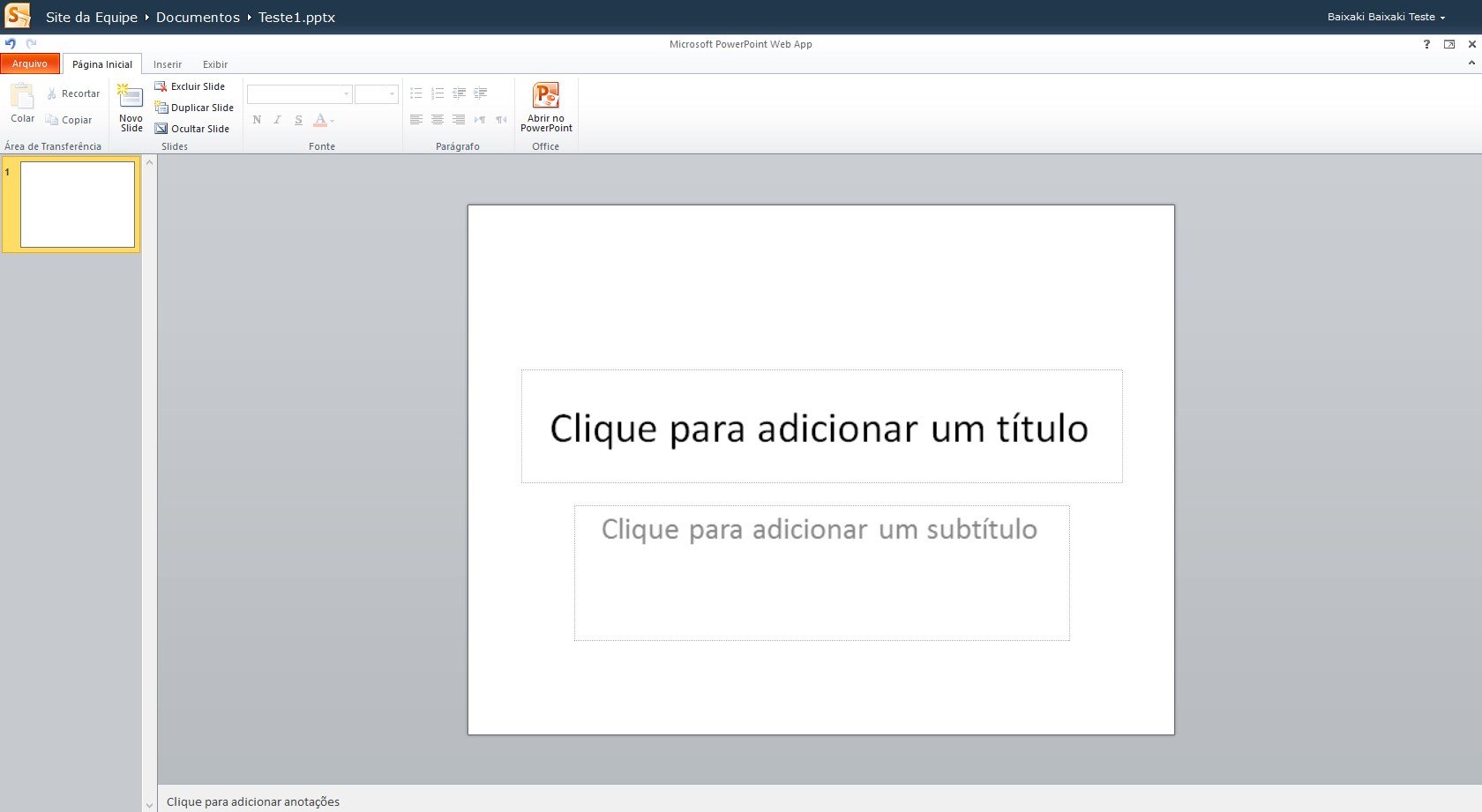Open the font name combo box
1482x812 pixels.
(300, 94)
